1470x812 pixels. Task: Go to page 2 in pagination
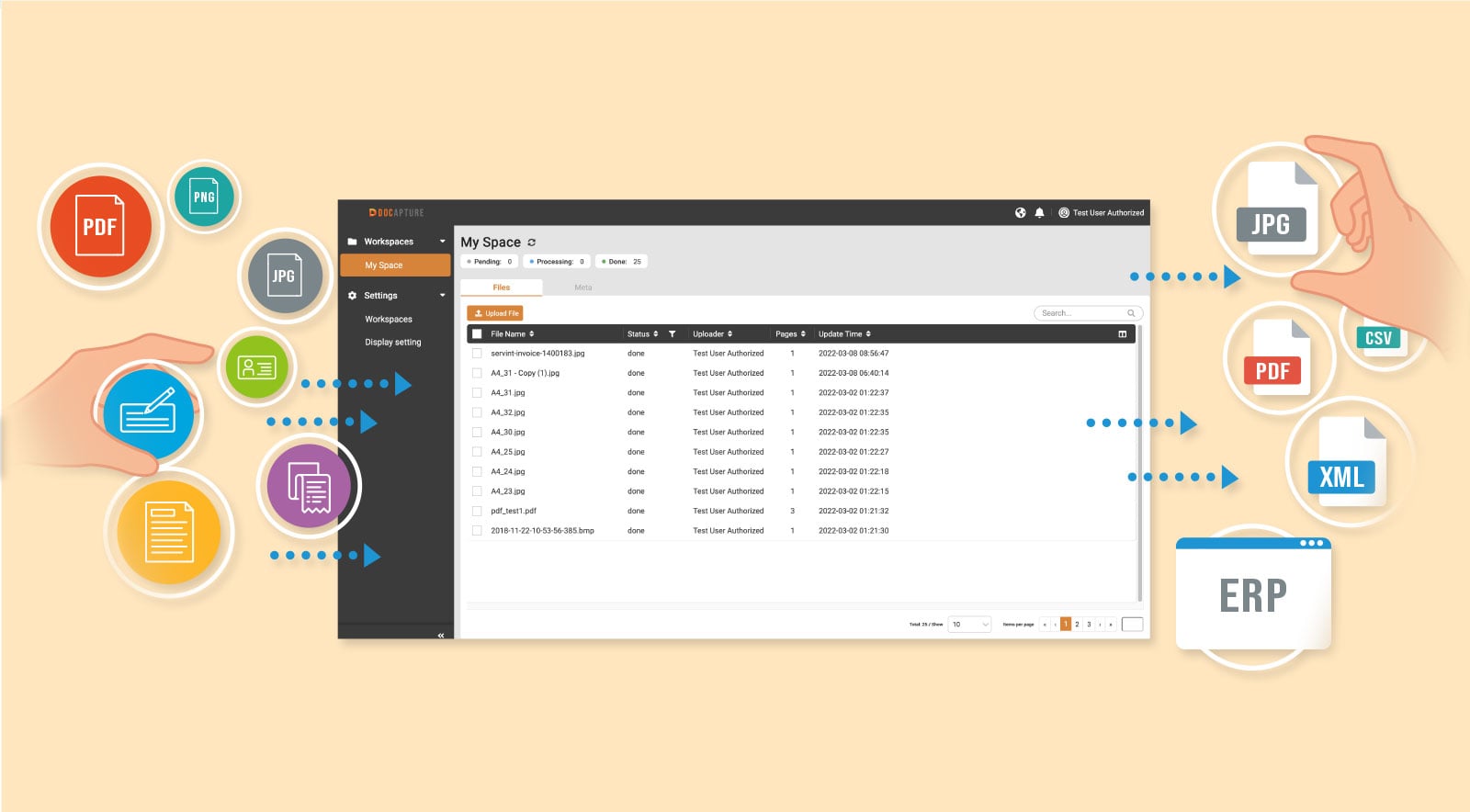click(1077, 625)
